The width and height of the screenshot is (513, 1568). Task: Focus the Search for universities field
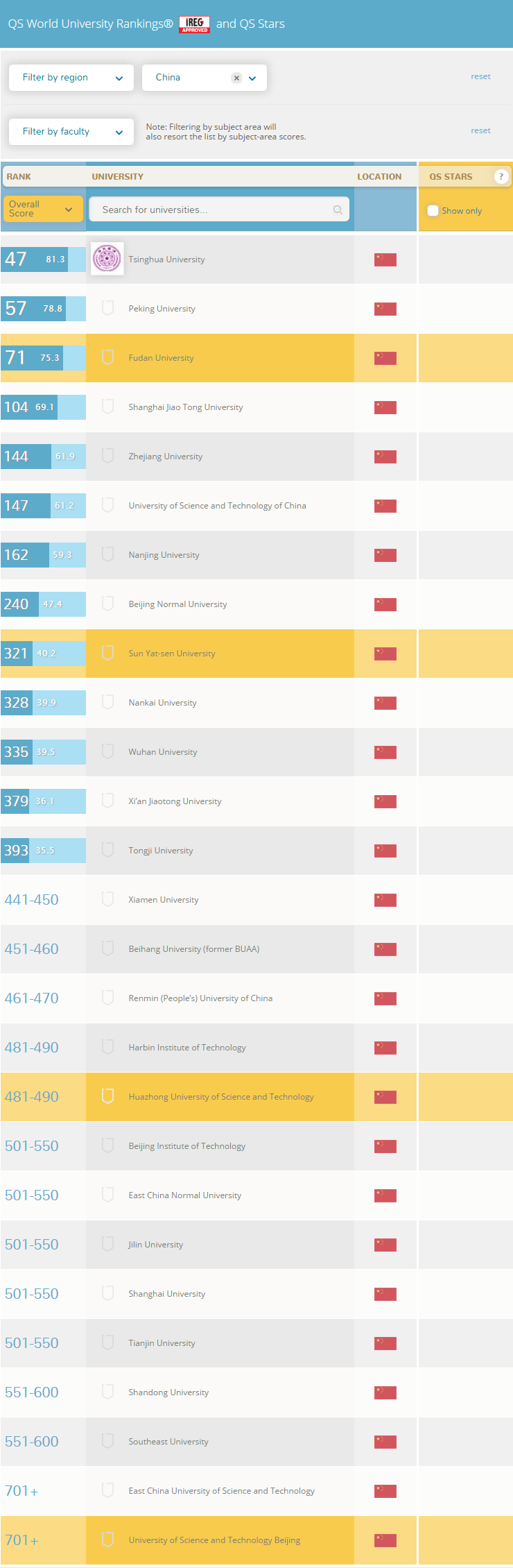pyautogui.click(x=220, y=210)
